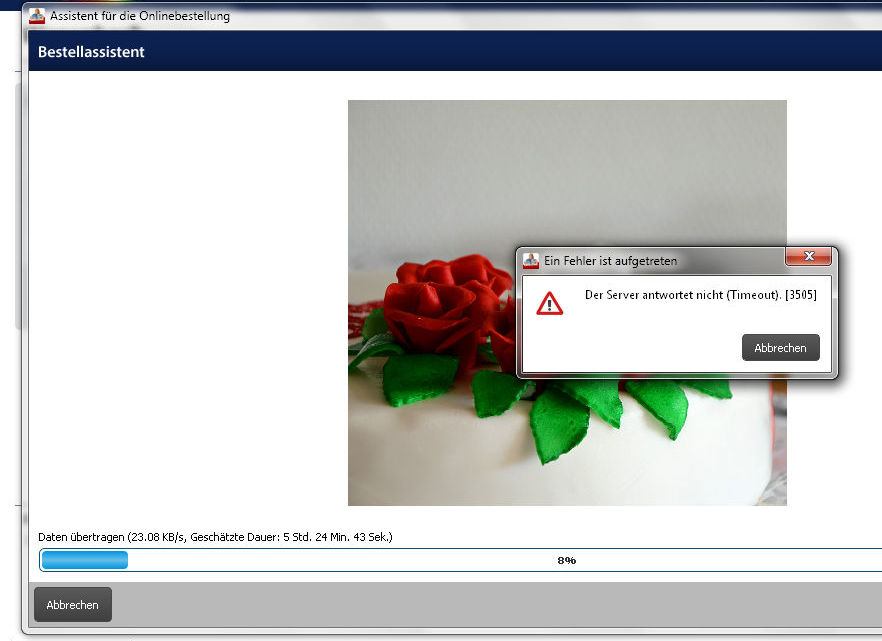This screenshot has width=882, height=641.
Task: Close the 'Ein Fehler ist aufgetreten' dialog
Action: pos(808,256)
